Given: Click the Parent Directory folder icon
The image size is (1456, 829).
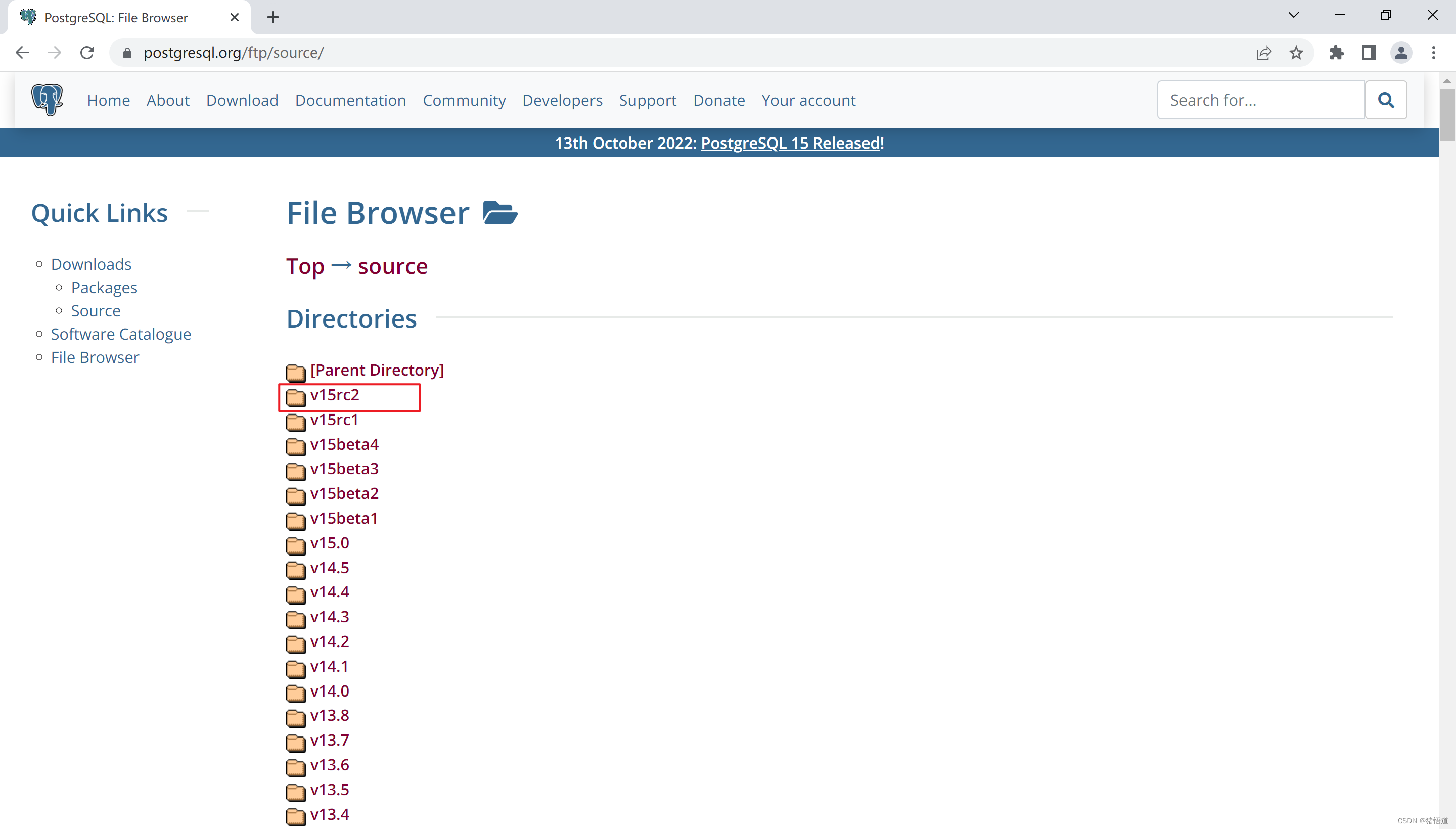Looking at the screenshot, I should [x=296, y=370].
